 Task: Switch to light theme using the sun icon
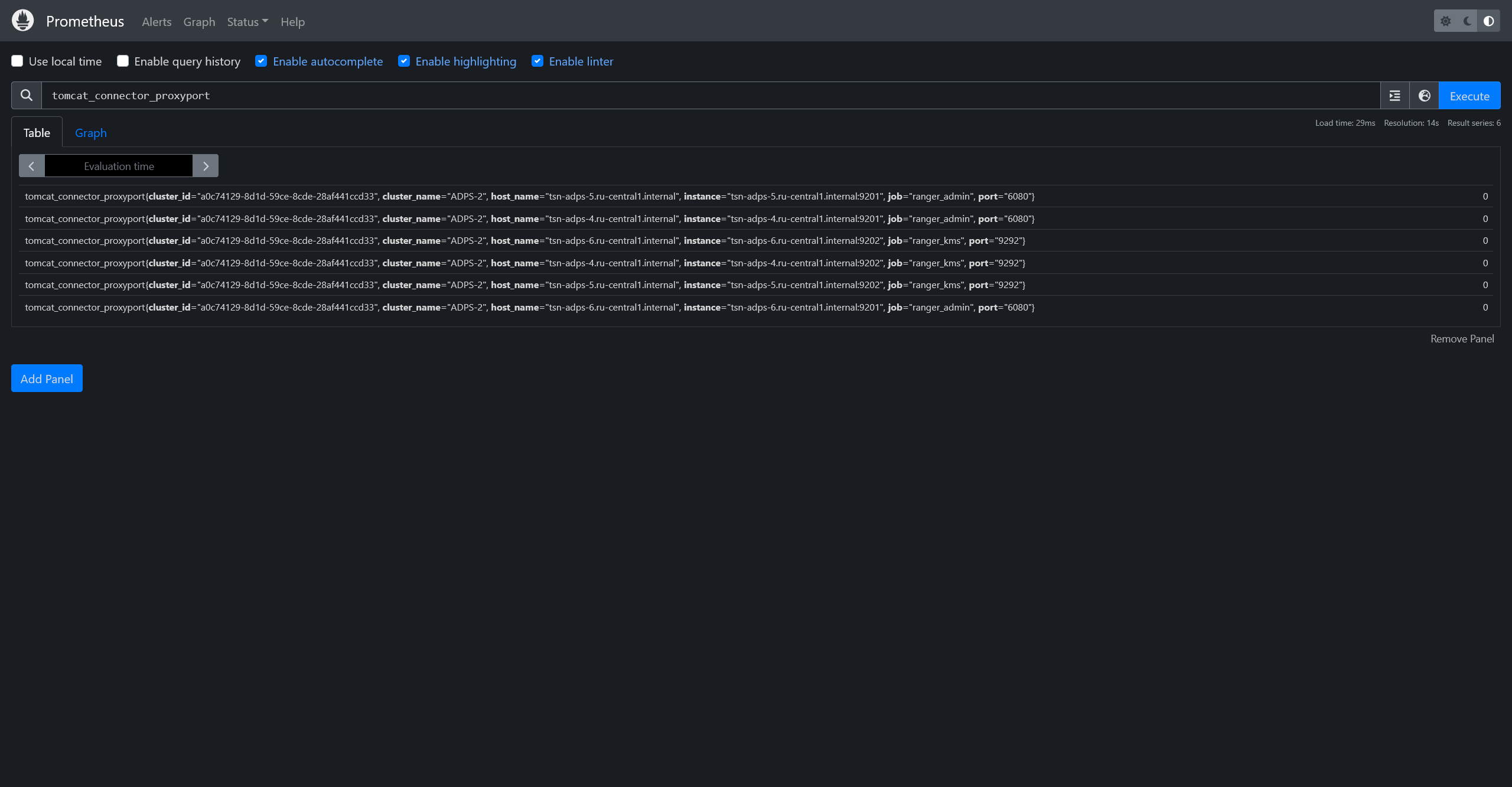point(1446,21)
